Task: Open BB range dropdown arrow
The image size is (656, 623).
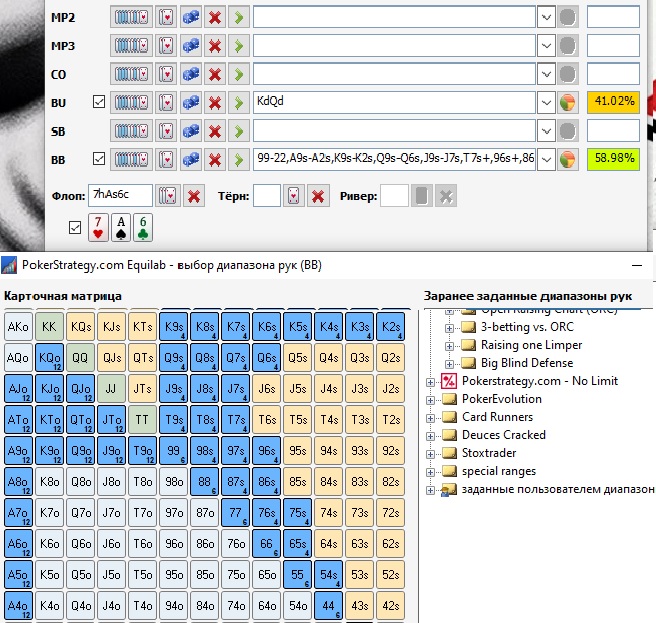Action: 546,159
